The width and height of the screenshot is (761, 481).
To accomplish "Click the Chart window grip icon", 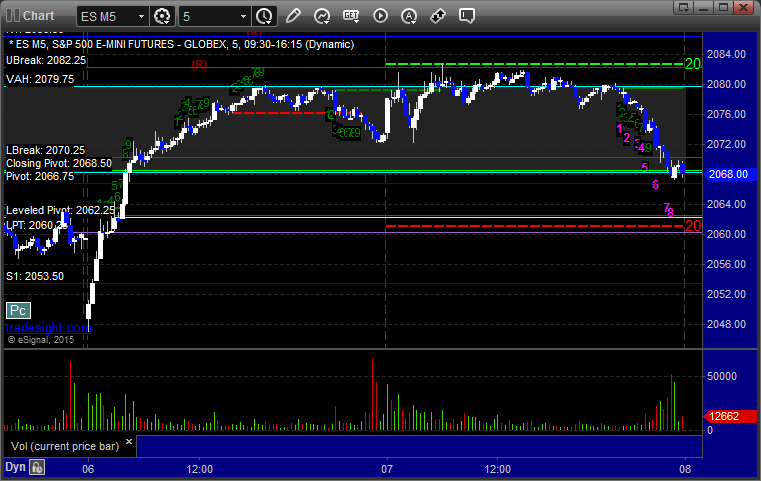I will (13, 16).
